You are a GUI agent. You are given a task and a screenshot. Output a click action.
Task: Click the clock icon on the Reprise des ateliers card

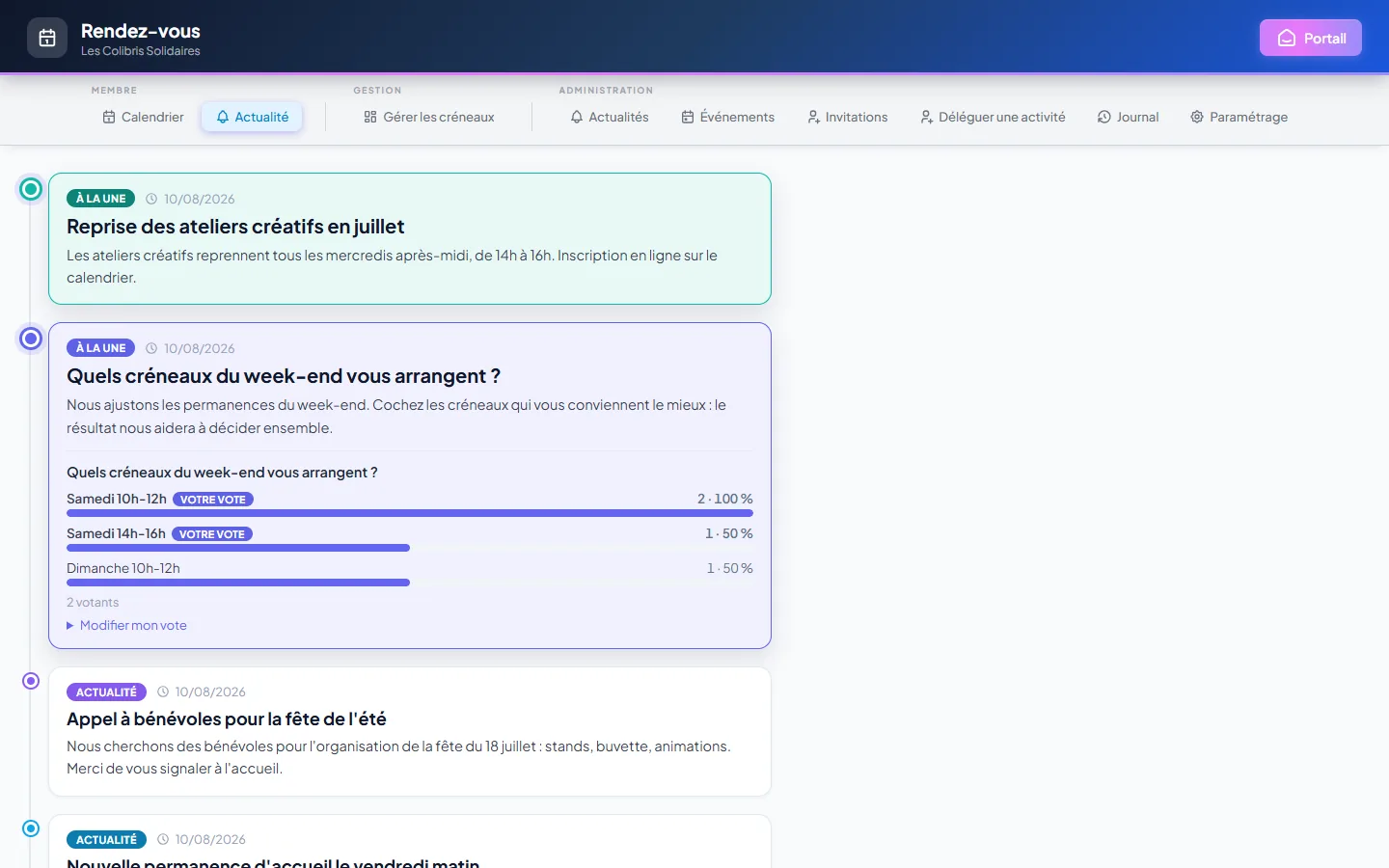151,199
